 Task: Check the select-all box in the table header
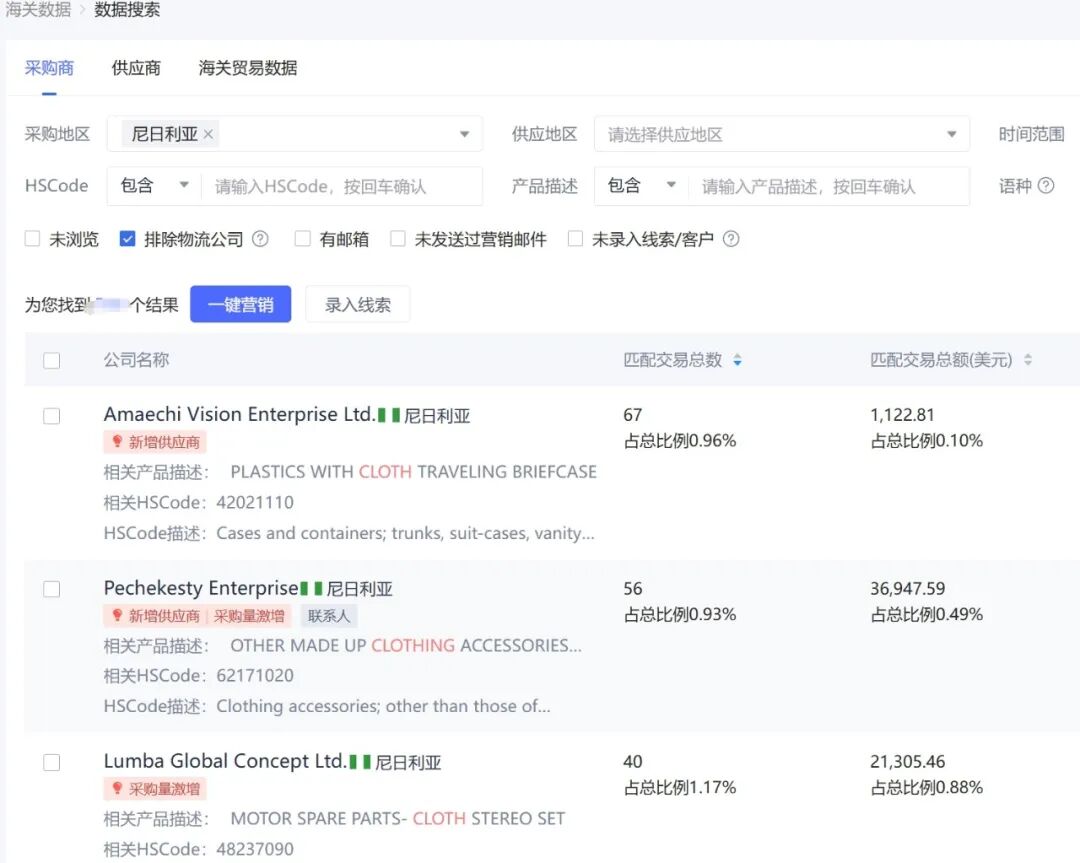pos(52,360)
